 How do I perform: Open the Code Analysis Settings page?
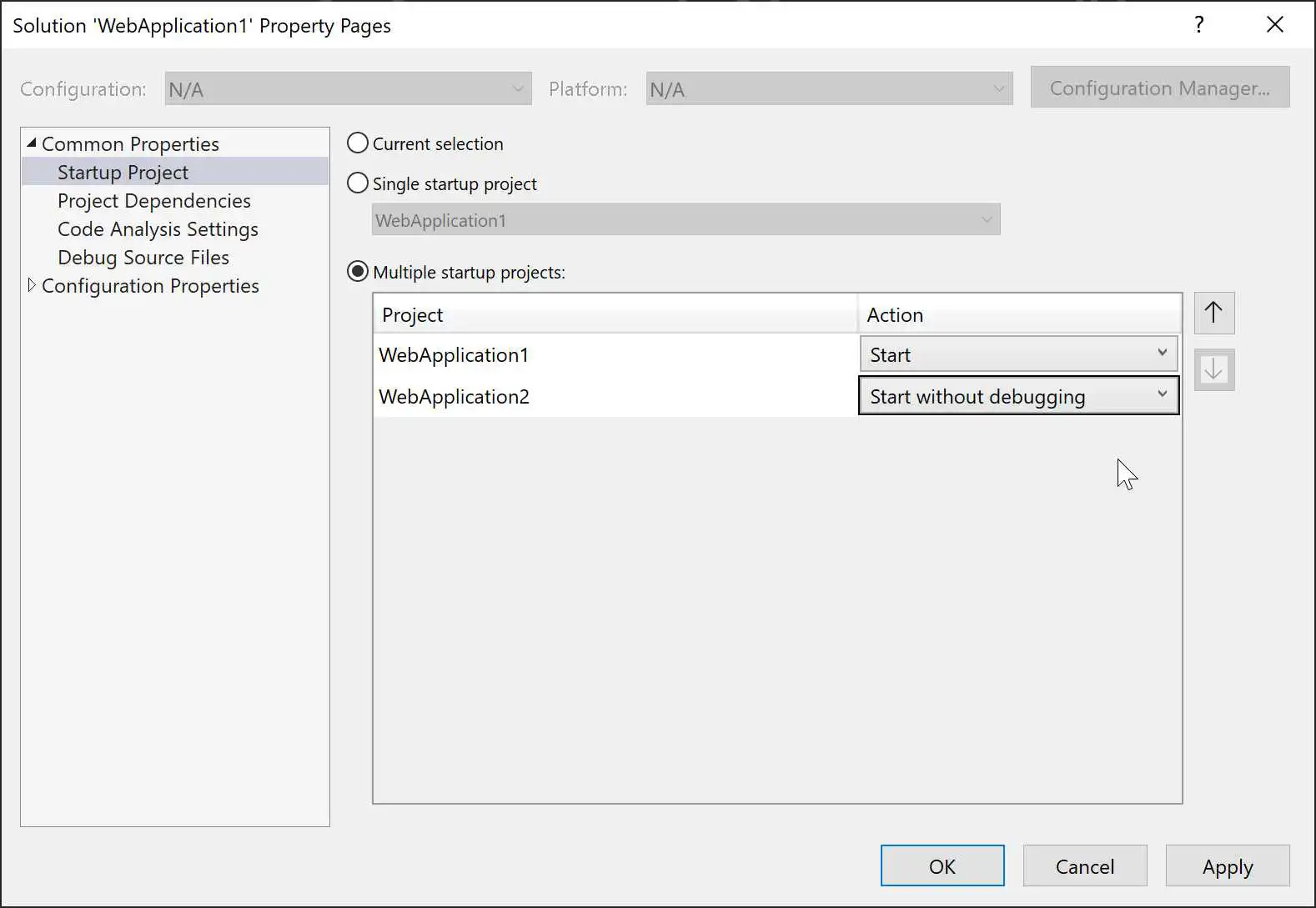(x=158, y=229)
